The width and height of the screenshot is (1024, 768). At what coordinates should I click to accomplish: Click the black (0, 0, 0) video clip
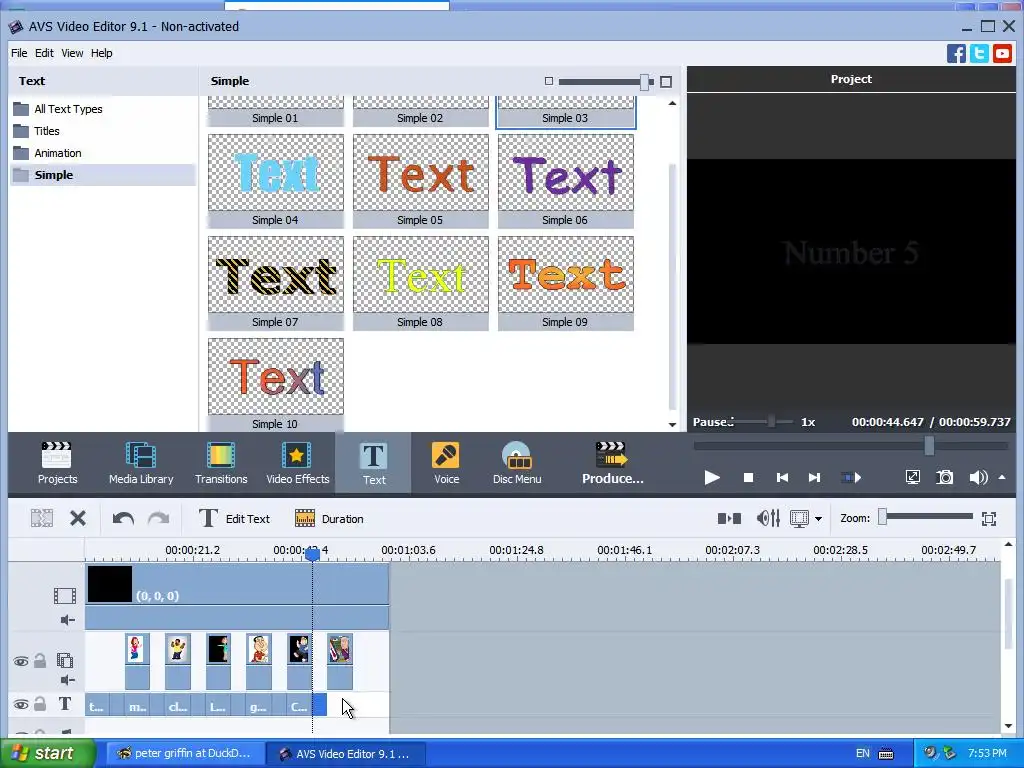[237, 584]
